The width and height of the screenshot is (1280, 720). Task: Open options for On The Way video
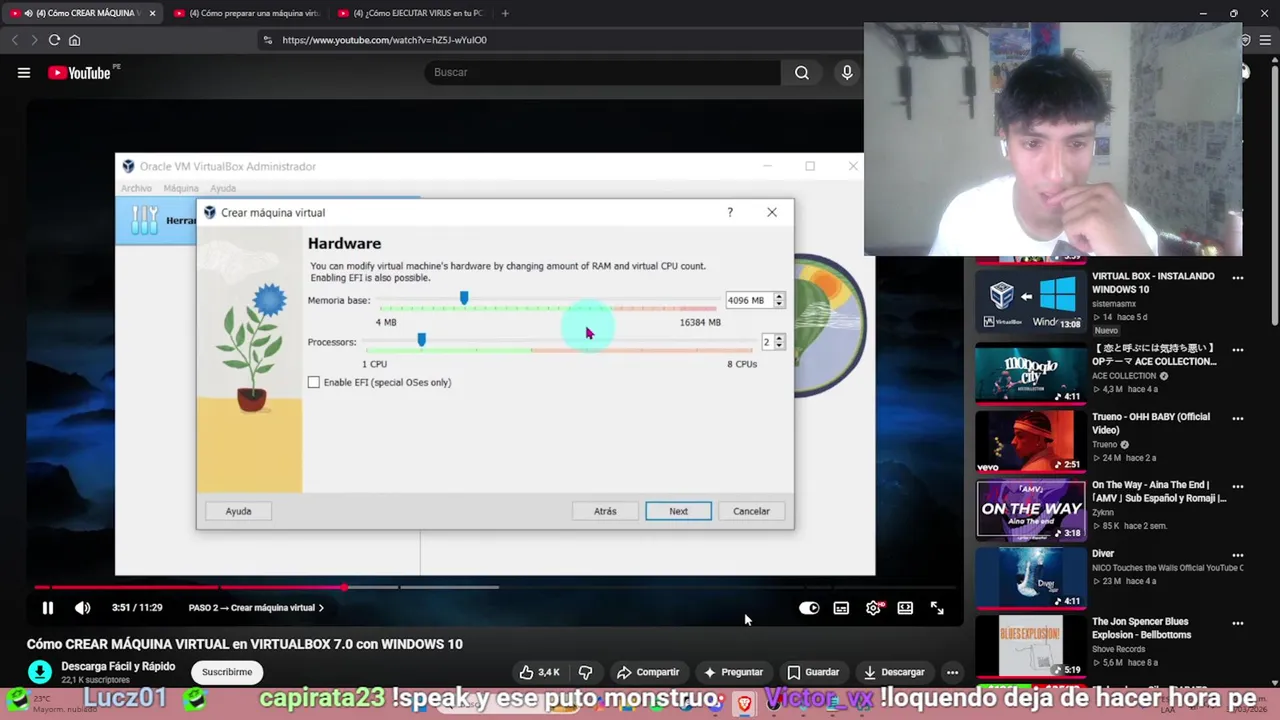click(x=1238, y=487)
